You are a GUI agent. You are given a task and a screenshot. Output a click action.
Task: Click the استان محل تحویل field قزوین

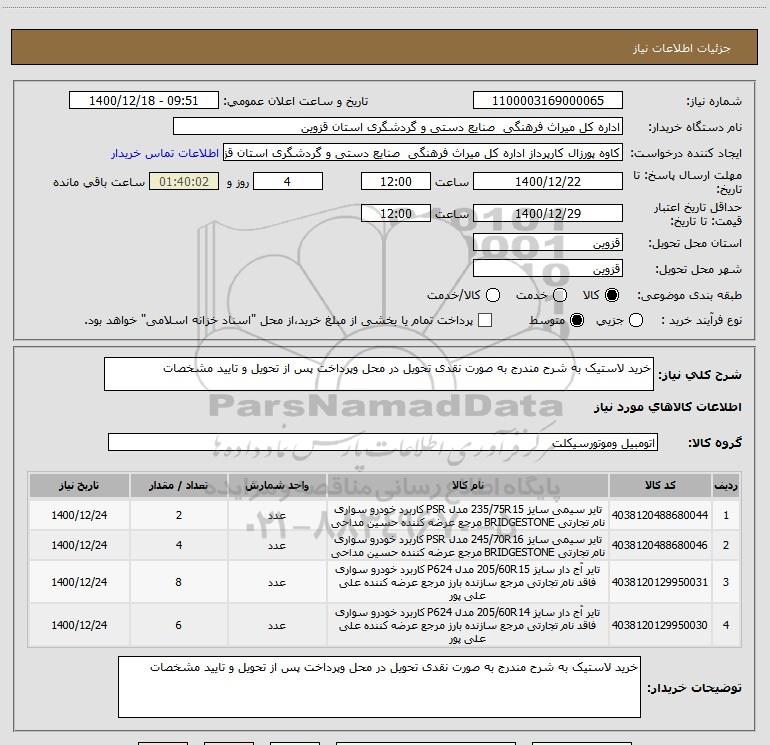click(548, 243)
